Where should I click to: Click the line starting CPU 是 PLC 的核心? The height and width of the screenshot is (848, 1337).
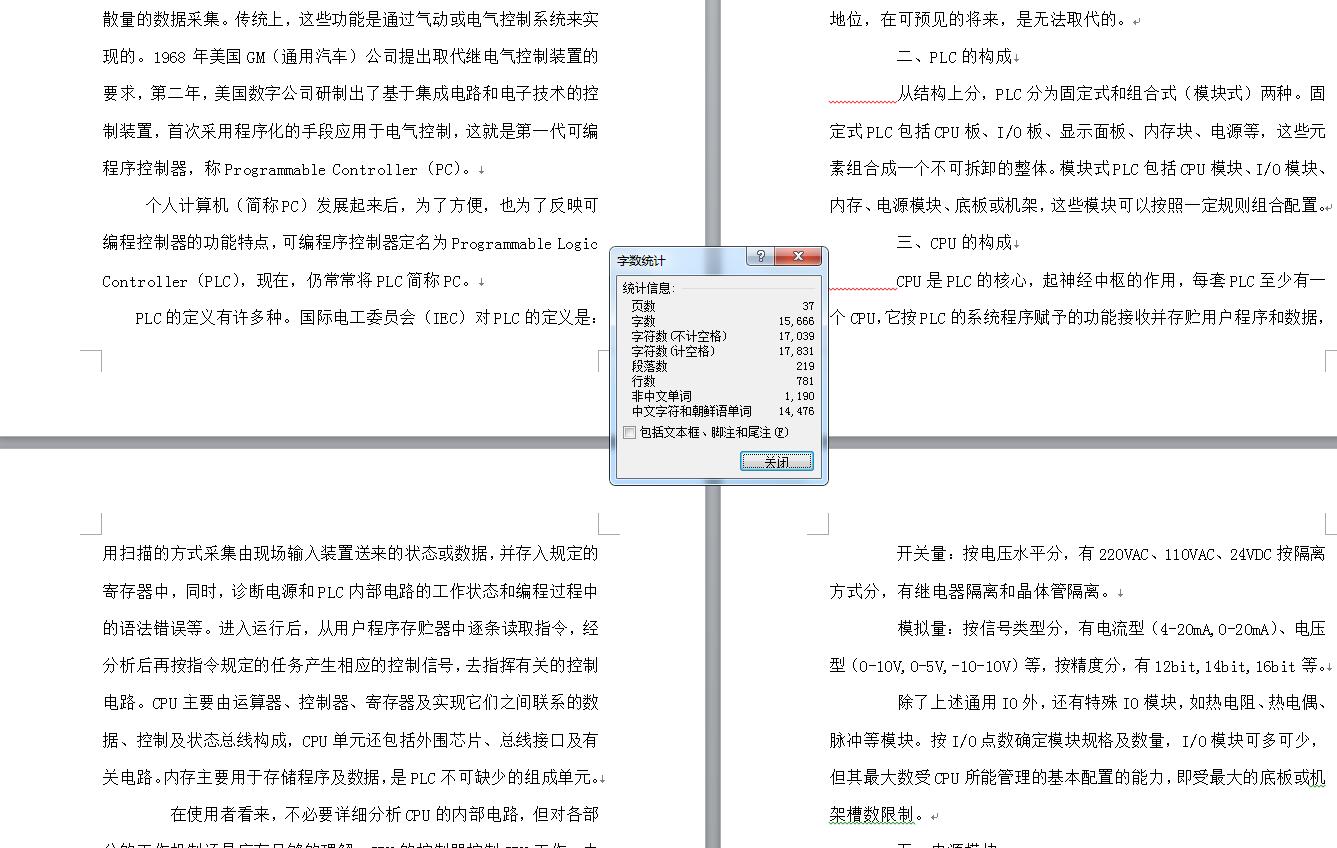pyautogui.click(x=1111, y=280)
